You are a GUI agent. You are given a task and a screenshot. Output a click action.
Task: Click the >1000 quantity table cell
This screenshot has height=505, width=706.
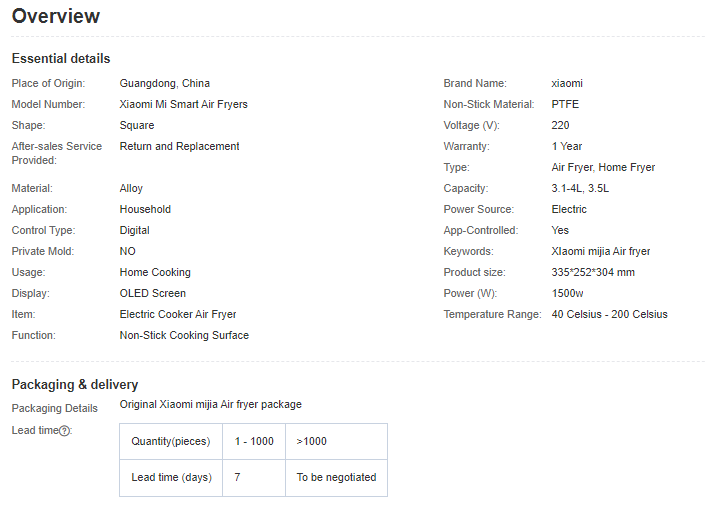point(336,441)
